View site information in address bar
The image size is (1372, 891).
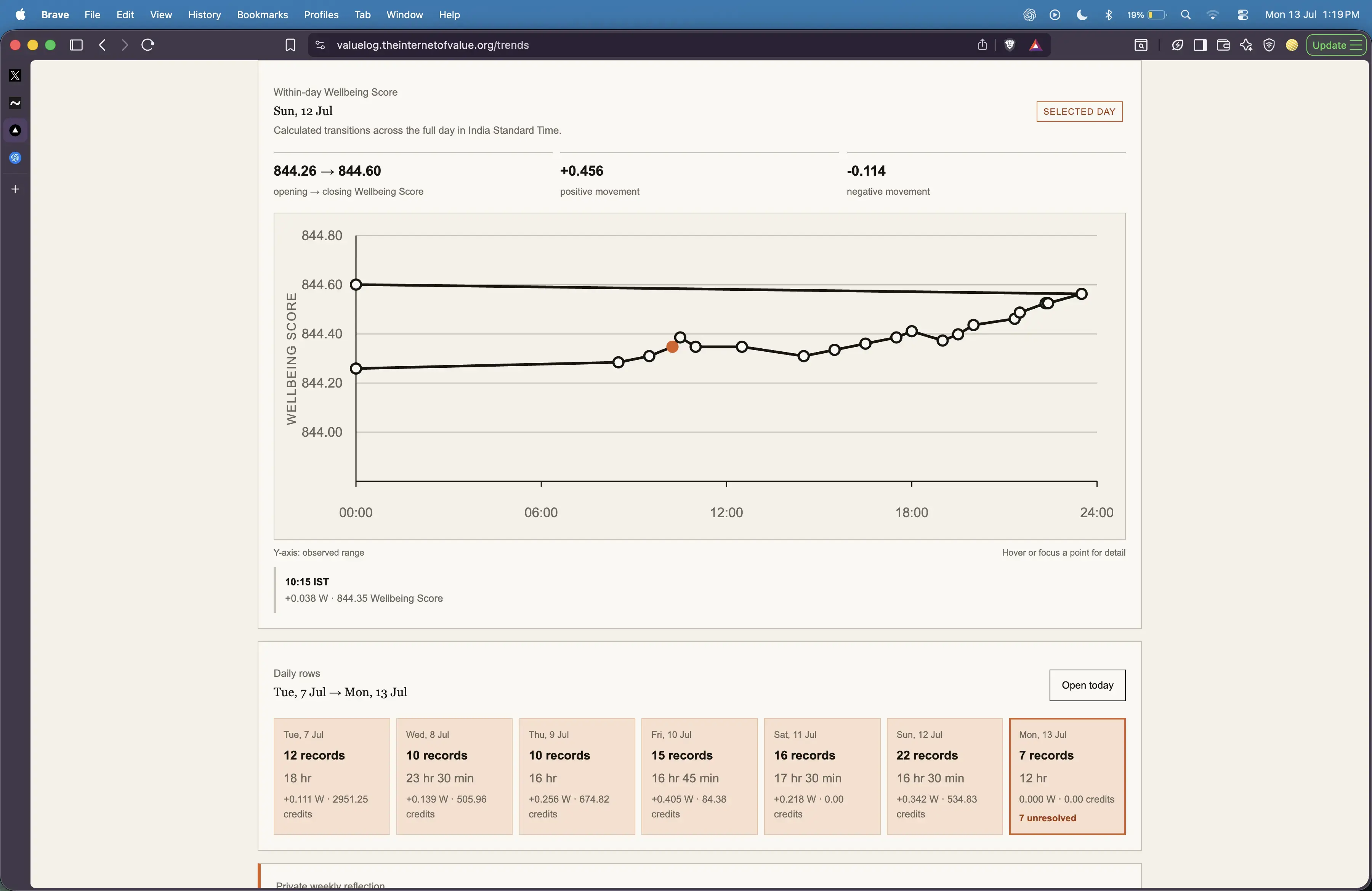tap(321, 45)
